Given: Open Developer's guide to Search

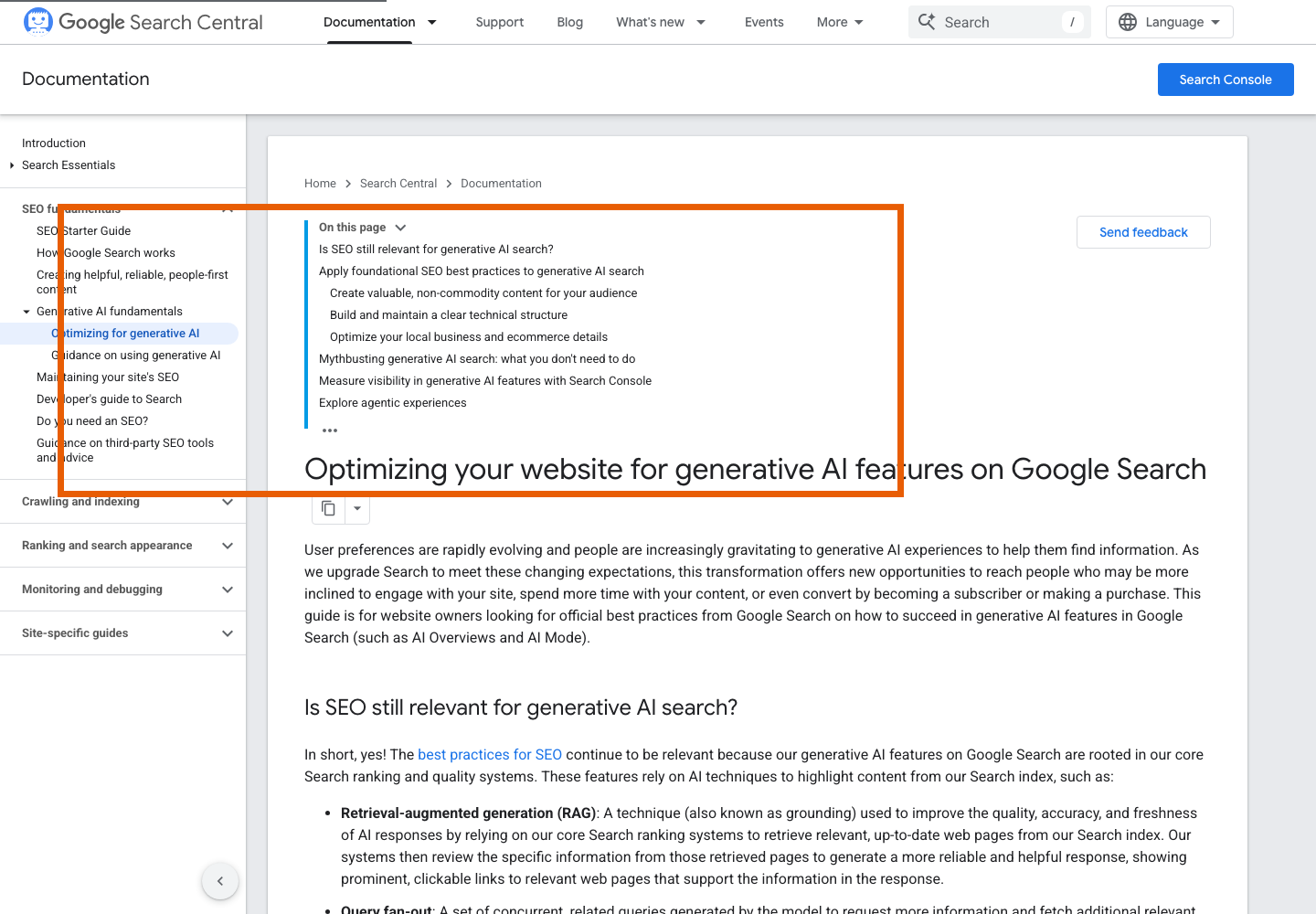Looking at the screenshot, I should [109, 399].
